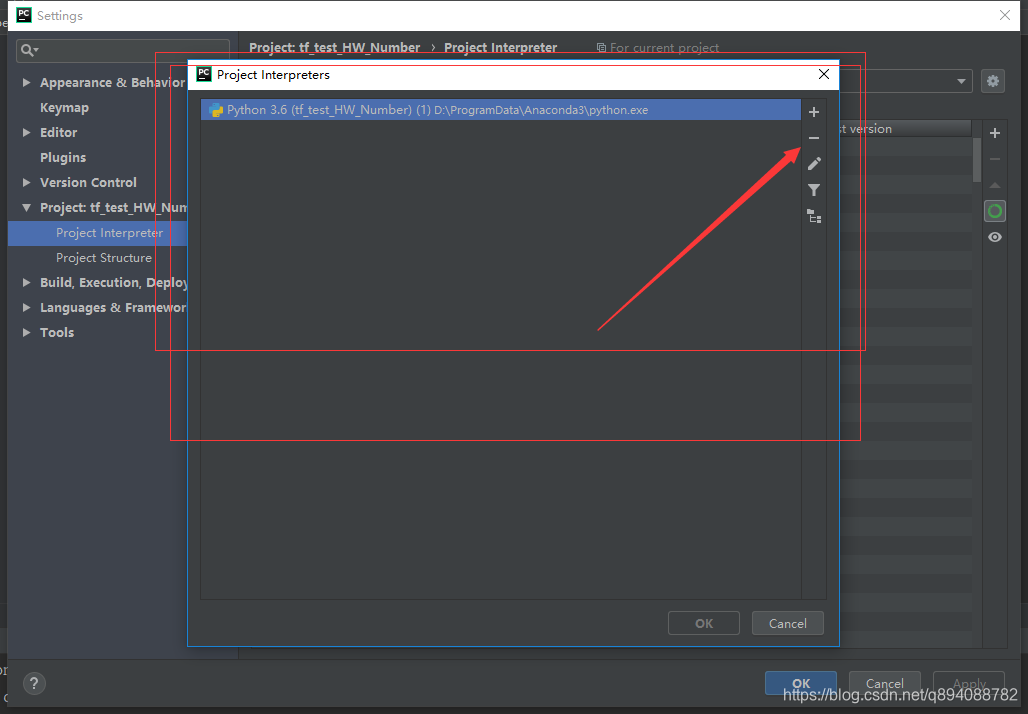The height and width of the screenshot is (714, 1028).
Task: Collapse the Project: tf_test_HW_Number section
Action: [x=26, y=208]
